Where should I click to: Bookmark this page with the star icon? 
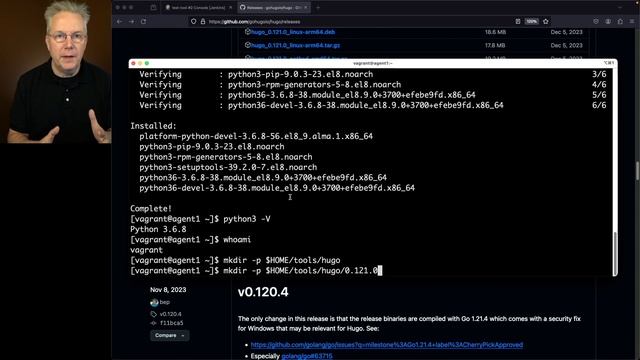[x=546, y=22]
